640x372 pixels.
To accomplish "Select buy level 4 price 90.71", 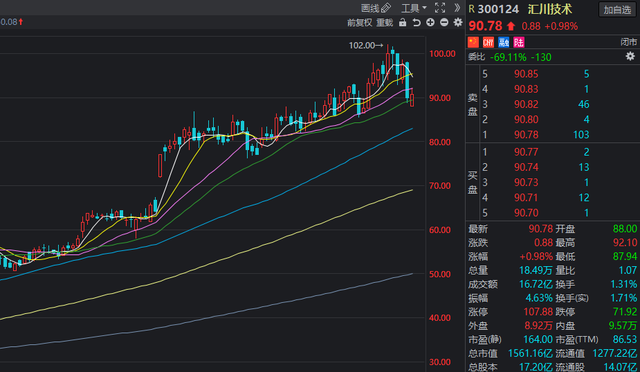I will click(x=526, y=198).
